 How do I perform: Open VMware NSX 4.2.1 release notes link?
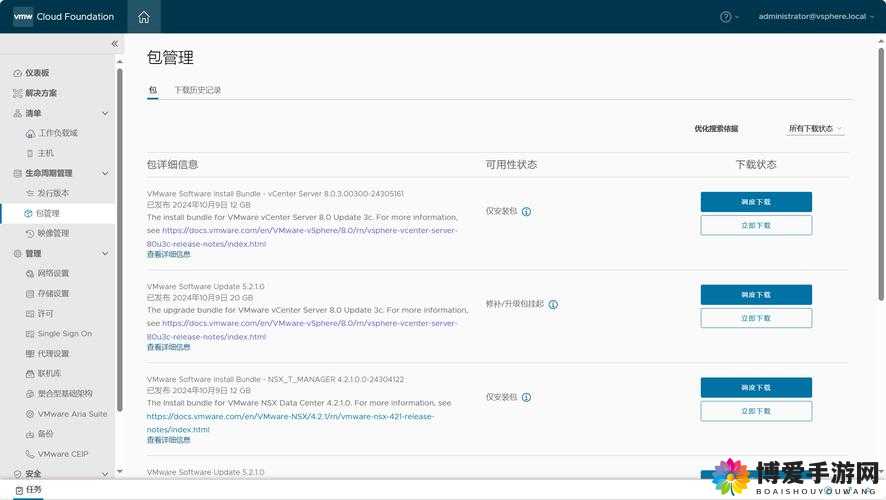(x=290, y=423)
